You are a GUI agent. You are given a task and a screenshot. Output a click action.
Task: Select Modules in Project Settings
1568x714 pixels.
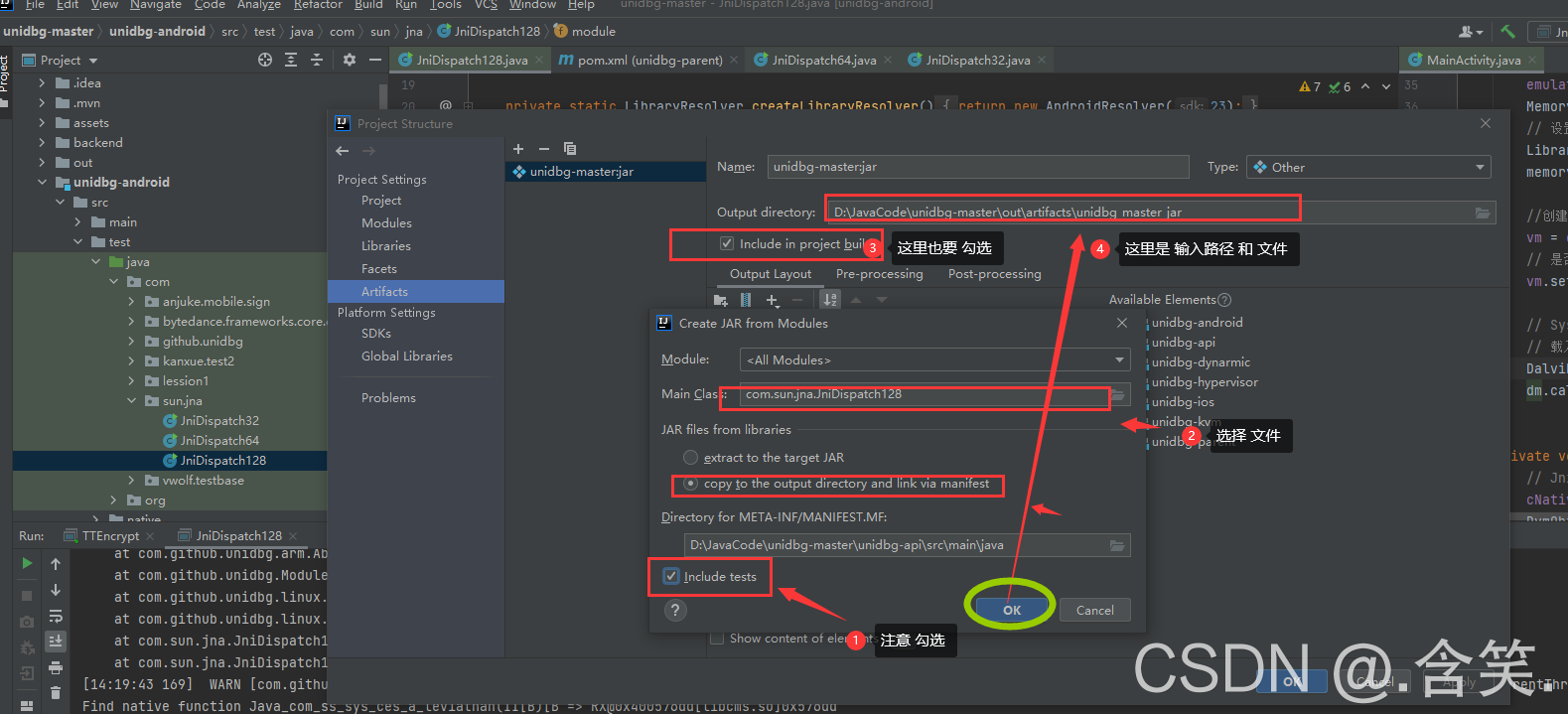pos(386,223)
